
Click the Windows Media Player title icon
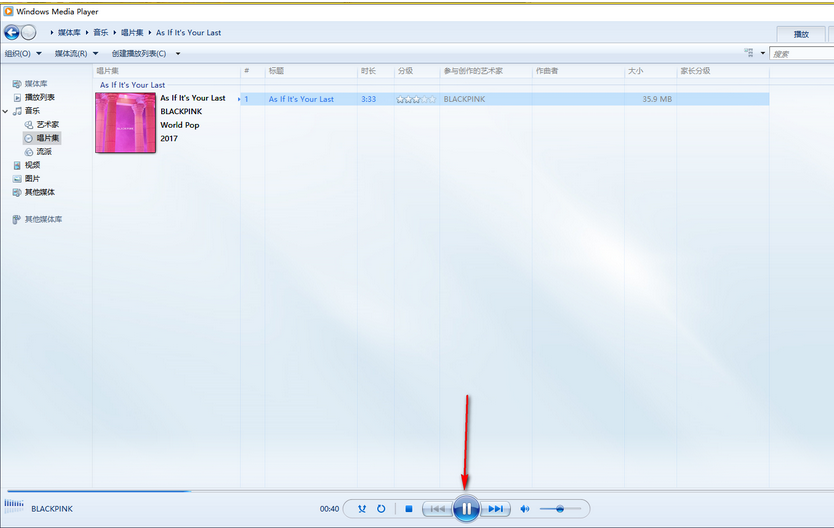coord(9,11)
